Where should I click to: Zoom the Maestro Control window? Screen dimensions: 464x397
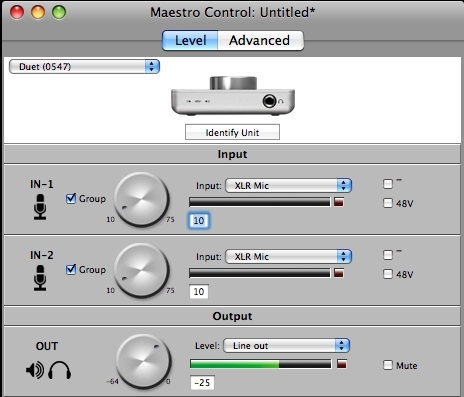[59, 12]
